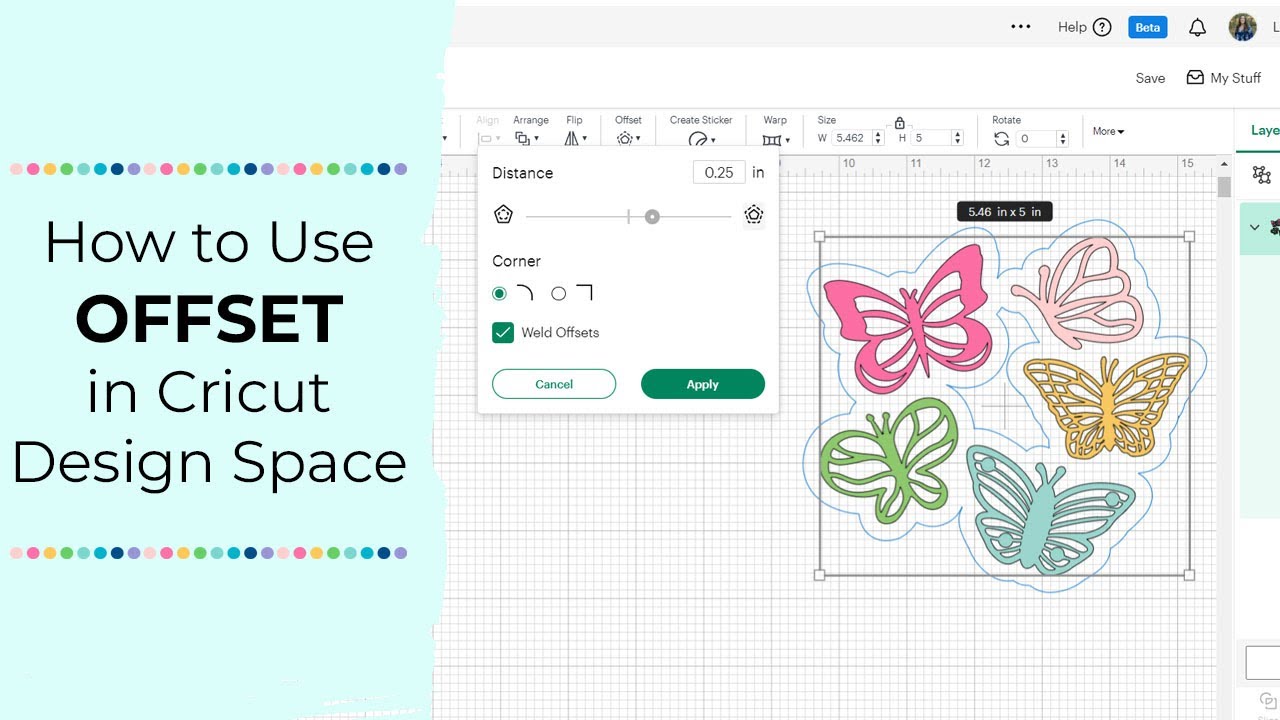Select the rounded Corner option

point(499,293)
